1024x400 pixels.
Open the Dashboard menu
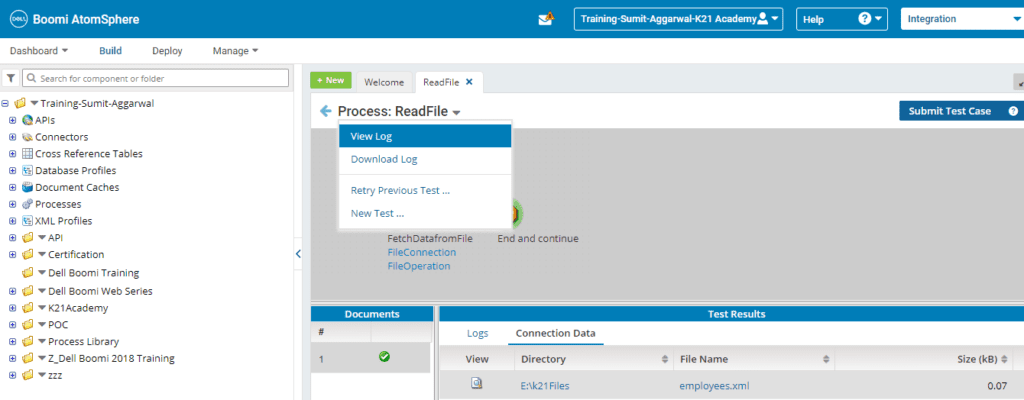point(39,50)
